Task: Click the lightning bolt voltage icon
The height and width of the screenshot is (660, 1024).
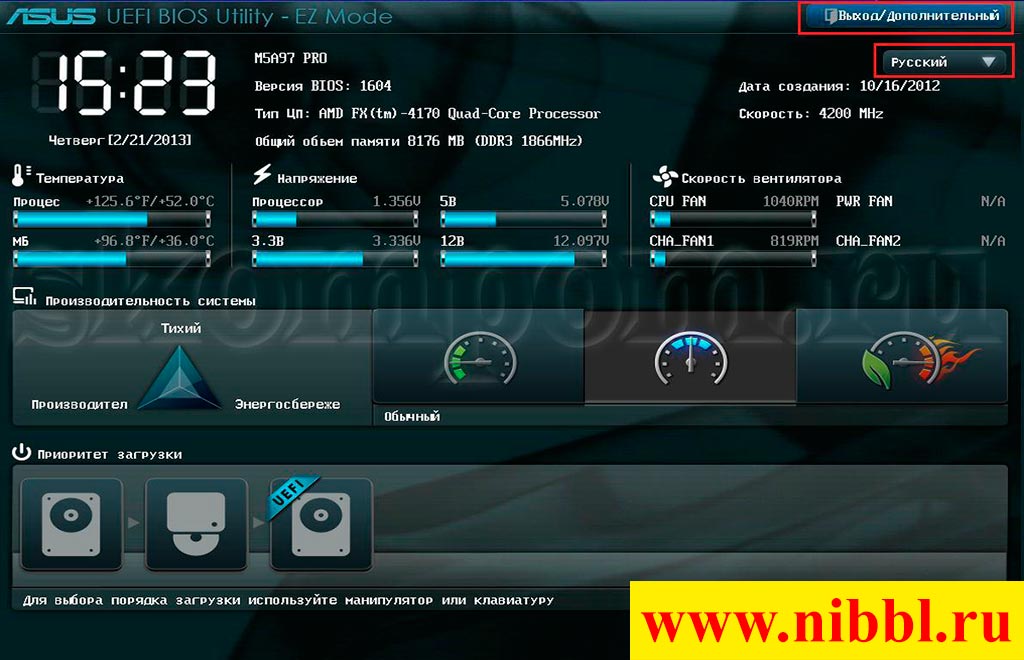Action: pos(262,174)
